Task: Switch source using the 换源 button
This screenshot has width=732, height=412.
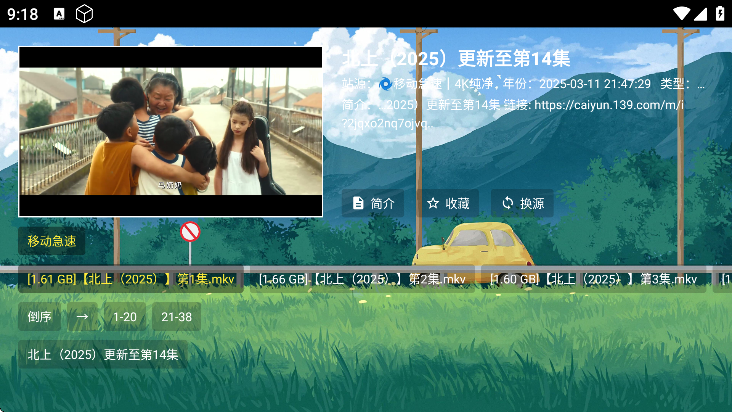Action: point(522,203)
